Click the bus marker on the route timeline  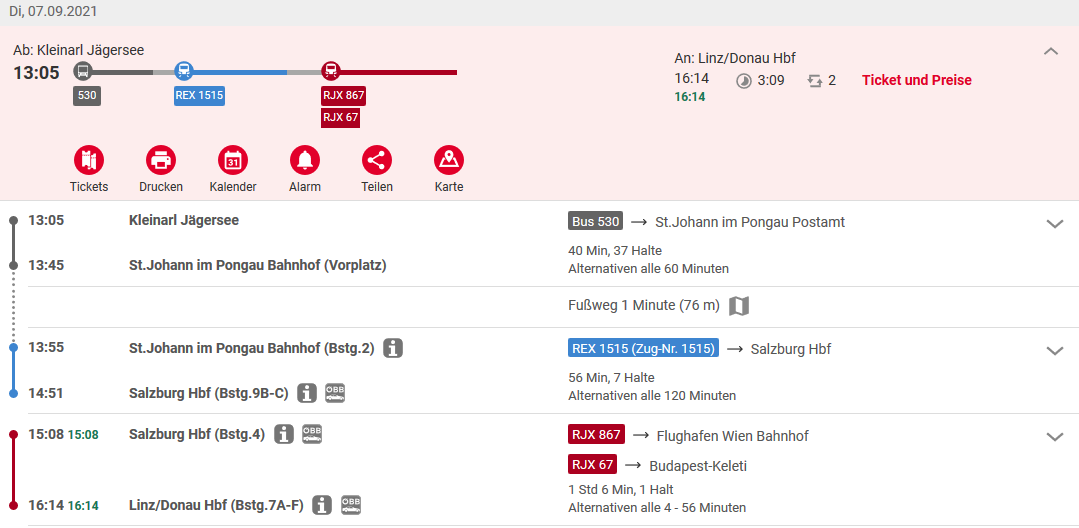(x=83, y=70)
